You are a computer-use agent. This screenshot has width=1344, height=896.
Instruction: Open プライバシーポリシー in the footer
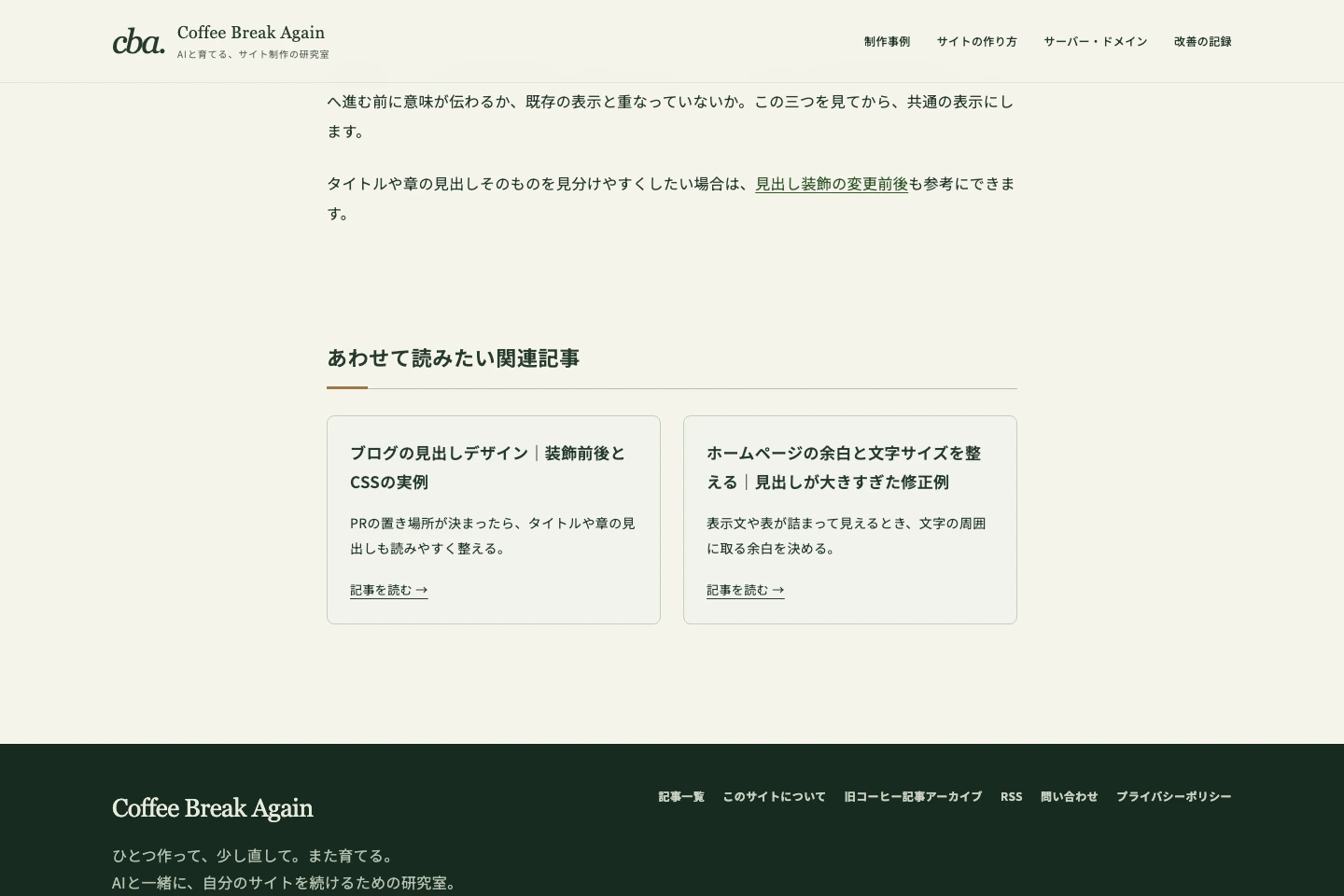tap(1173, 796)
